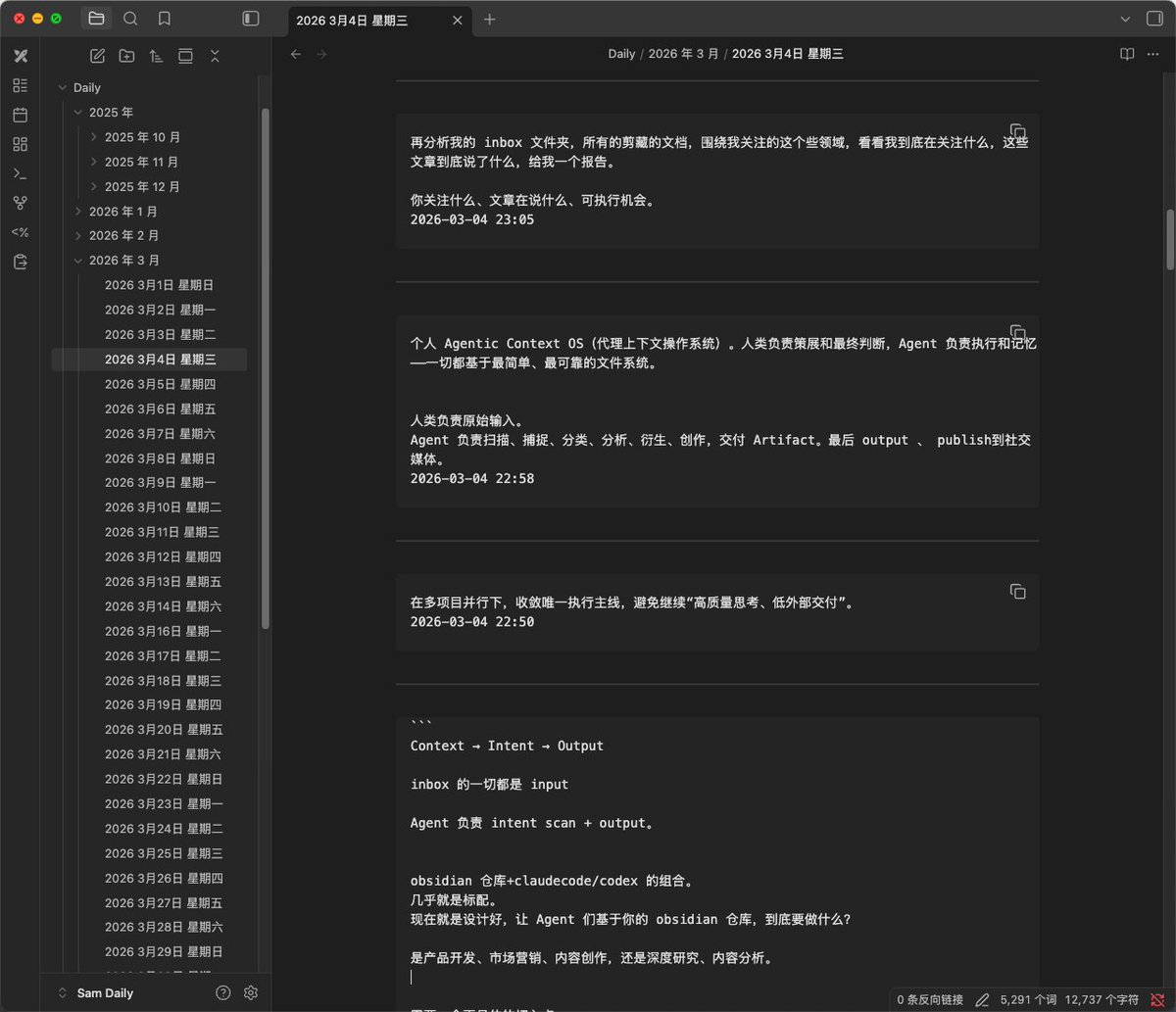Screen dimensions: 1176x1012
Task: Click the 0 条反向链接 status item
Action: [x=930, y=1000]
